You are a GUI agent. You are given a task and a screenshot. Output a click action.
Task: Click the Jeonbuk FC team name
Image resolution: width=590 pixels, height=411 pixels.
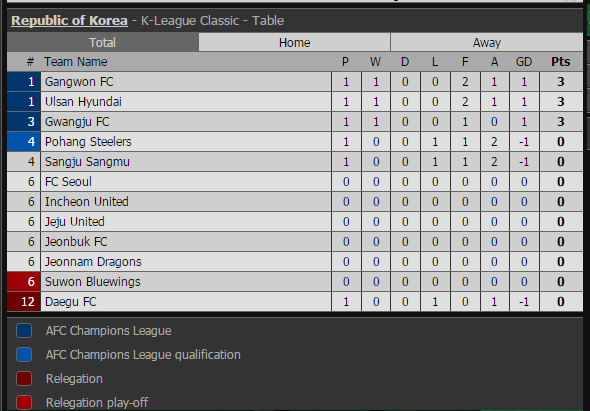(x=76, y=241)
